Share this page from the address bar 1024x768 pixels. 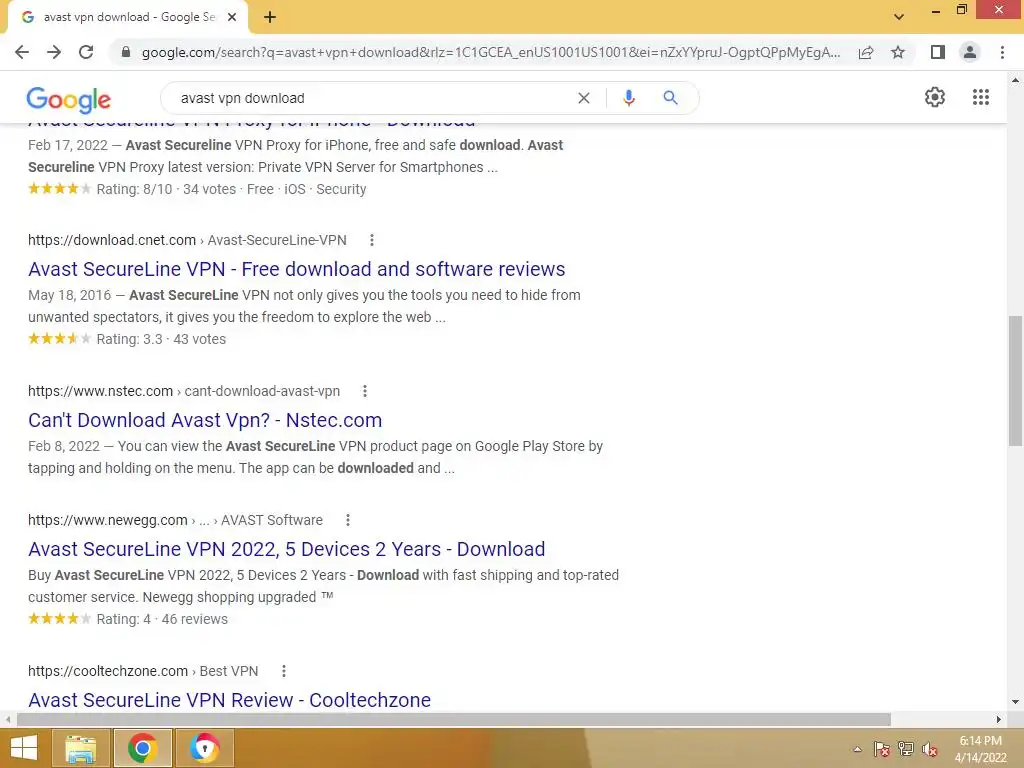tap(866, 52)
